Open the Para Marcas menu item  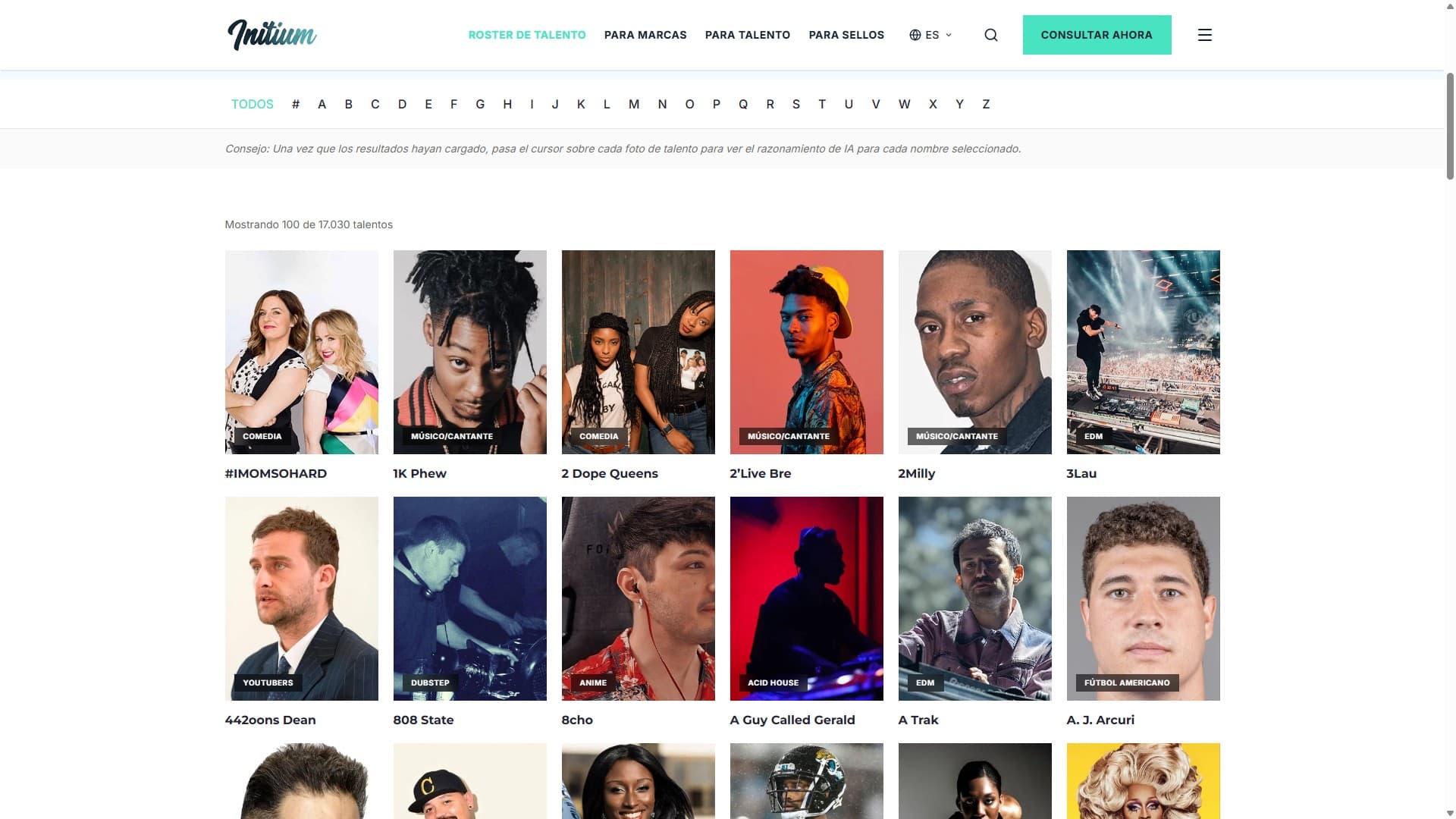point(645,35)
